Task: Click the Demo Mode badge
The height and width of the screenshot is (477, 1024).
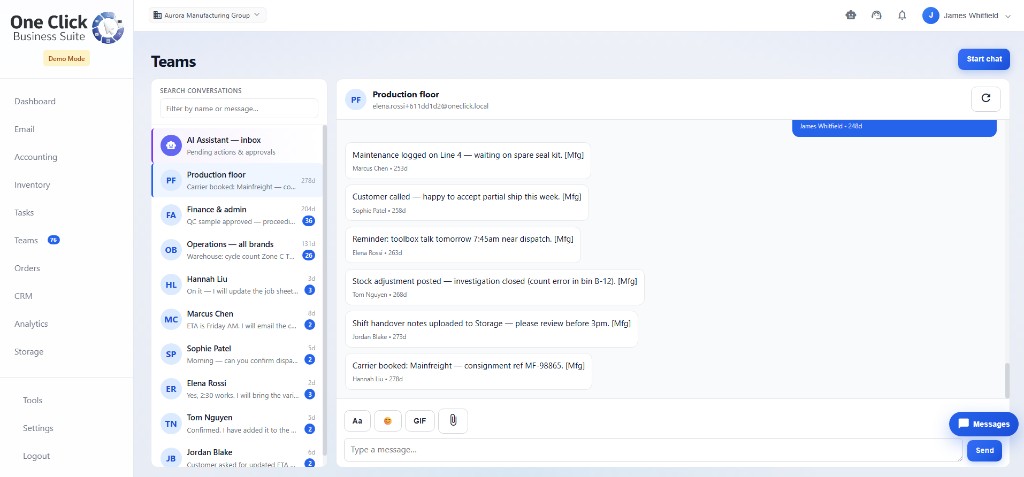Action: 67,59
